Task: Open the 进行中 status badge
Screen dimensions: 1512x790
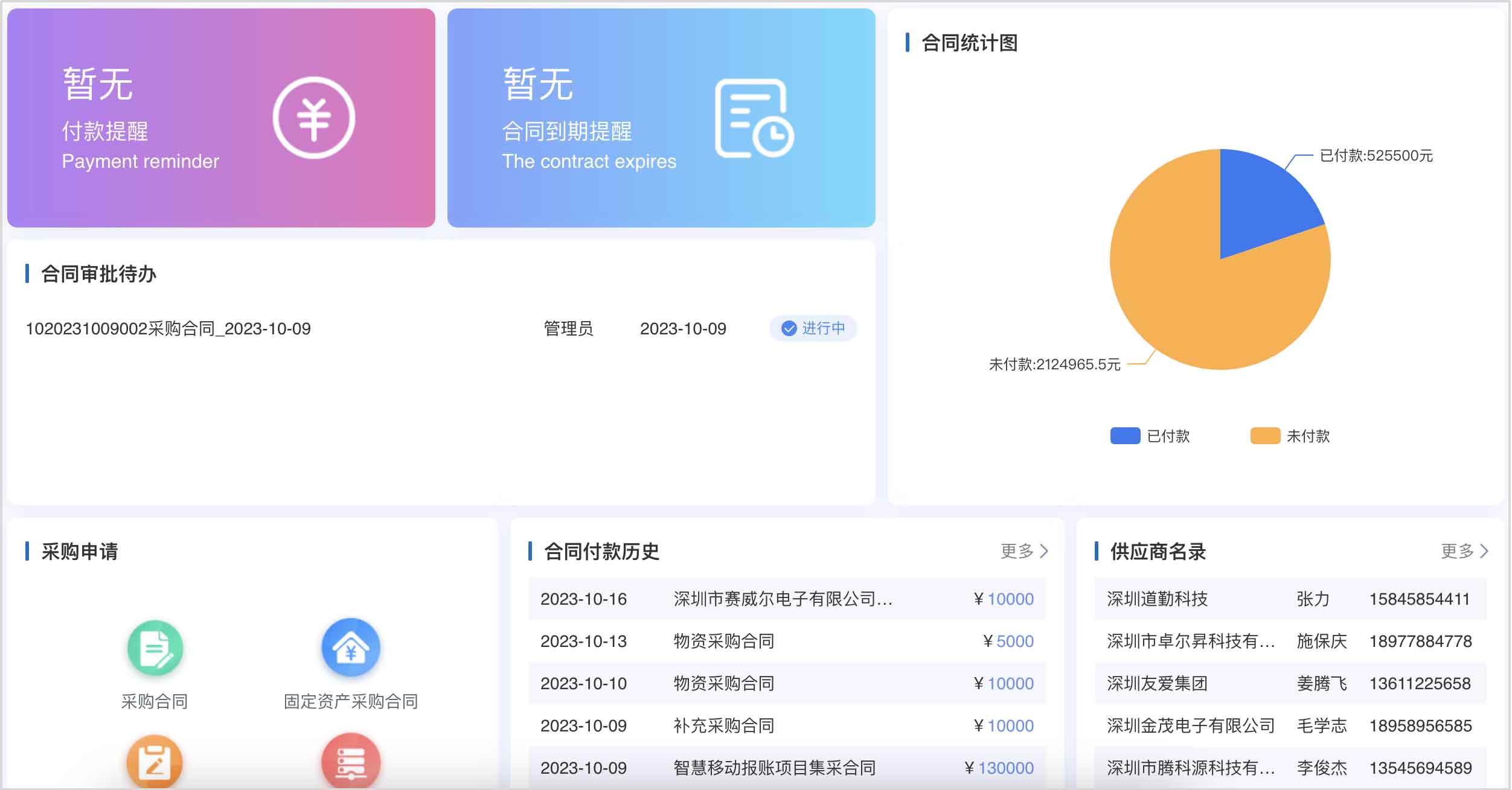Action: (x=813, y=328)
